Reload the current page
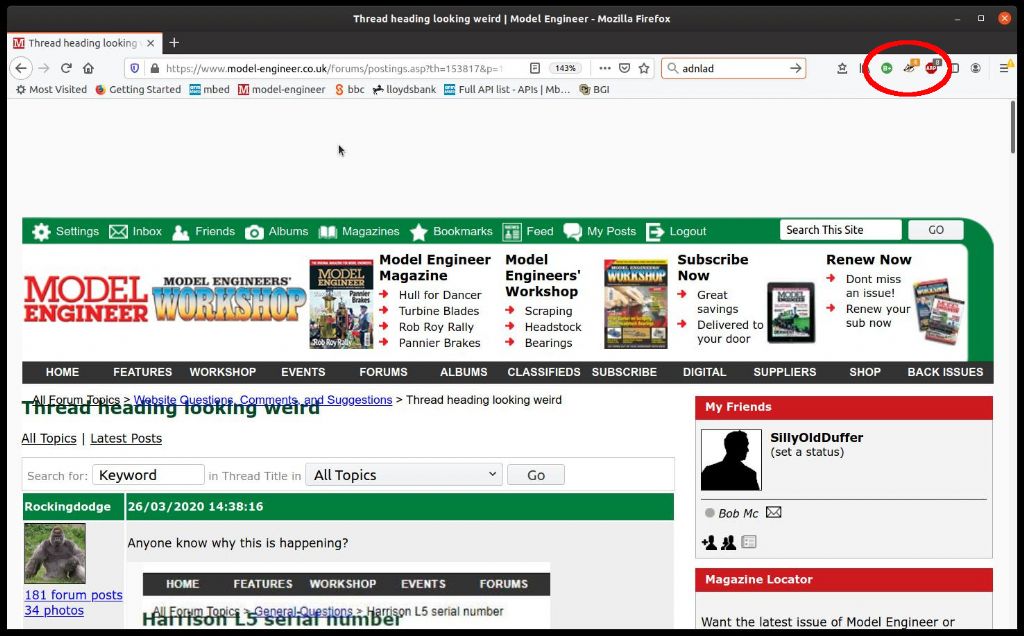 pyautogui.click(x=66, y=68)
